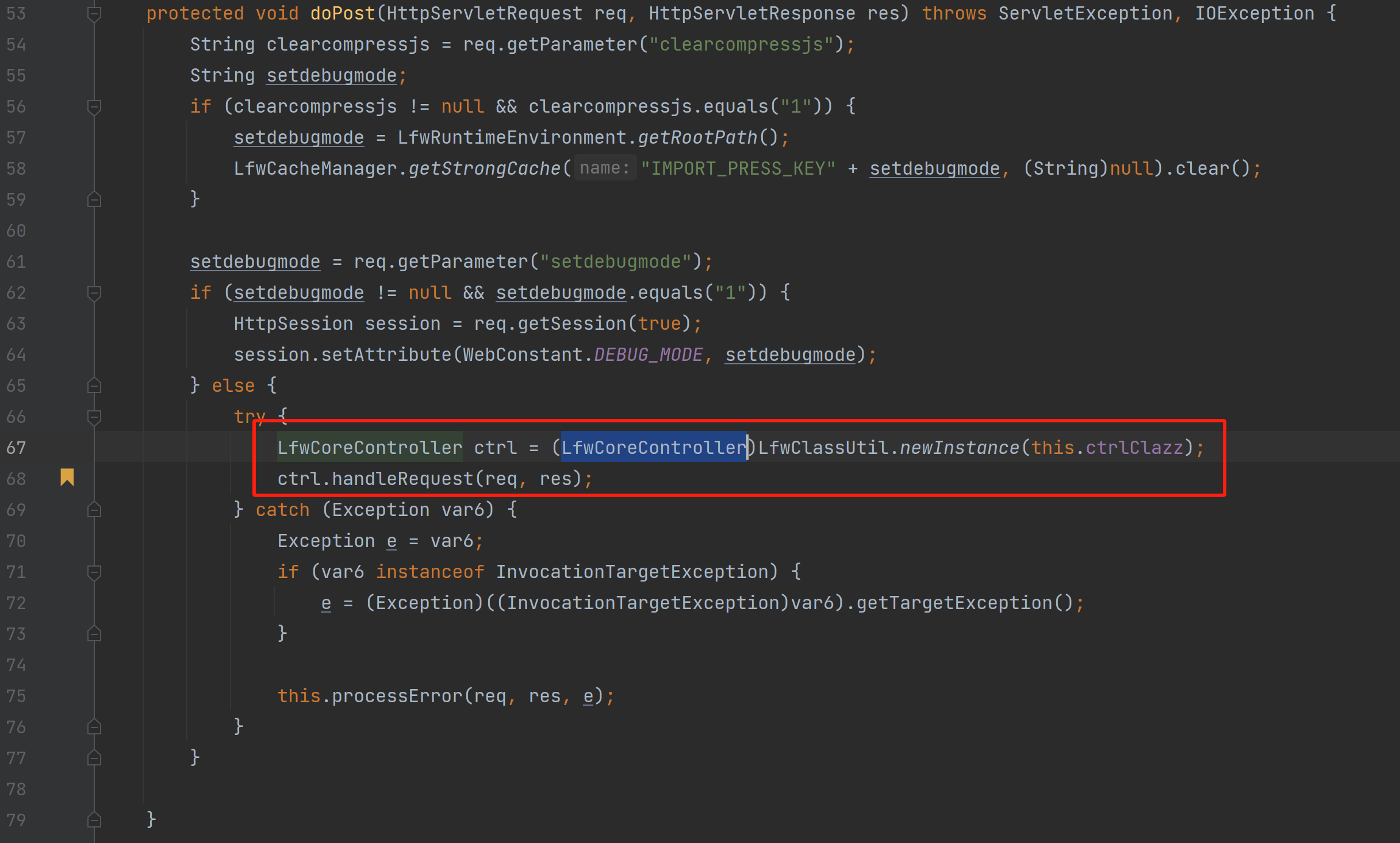Click the handleRequest method call
The image size is (1400, 843).
click(402, 479)
